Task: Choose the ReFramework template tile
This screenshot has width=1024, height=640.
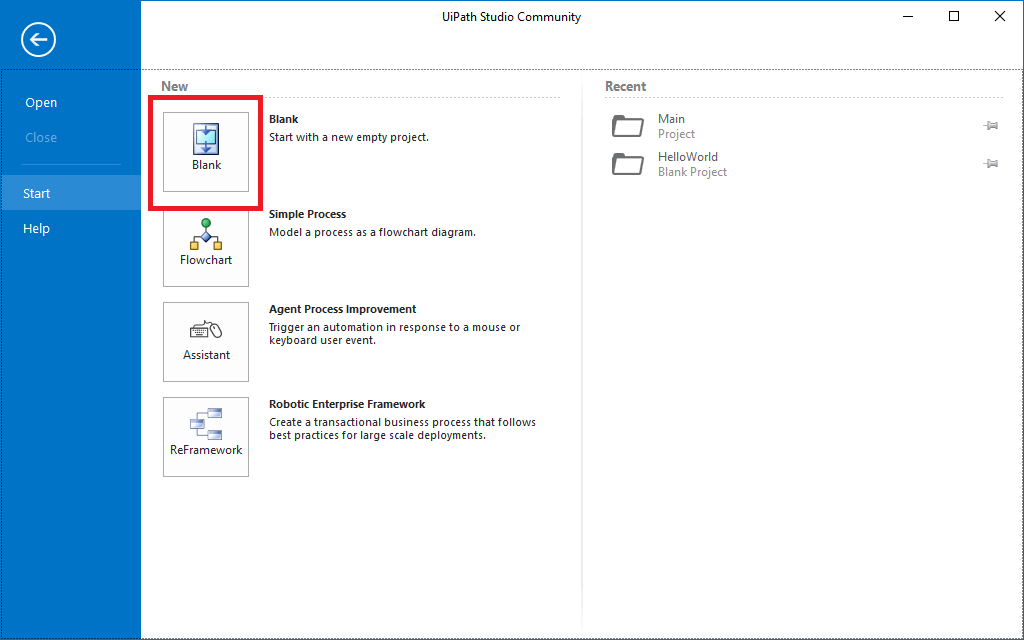Action: (206, 437)
